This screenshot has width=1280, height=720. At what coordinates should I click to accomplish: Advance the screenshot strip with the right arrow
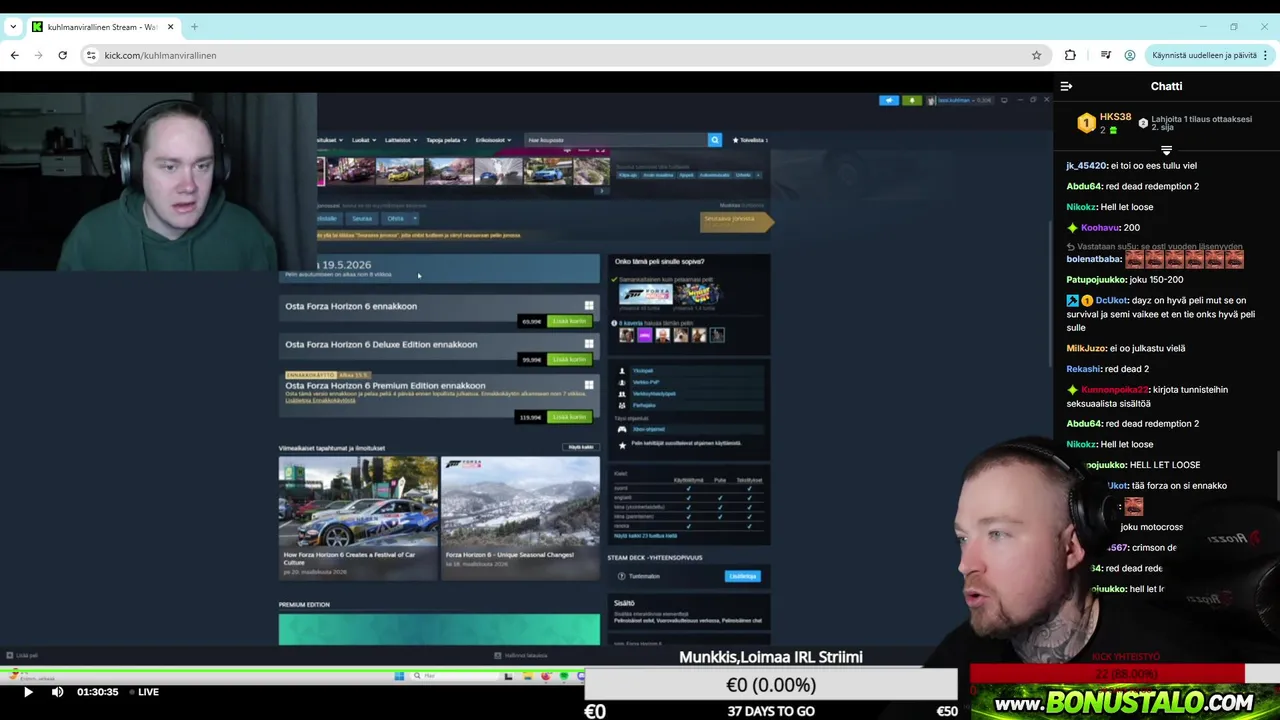602,191
